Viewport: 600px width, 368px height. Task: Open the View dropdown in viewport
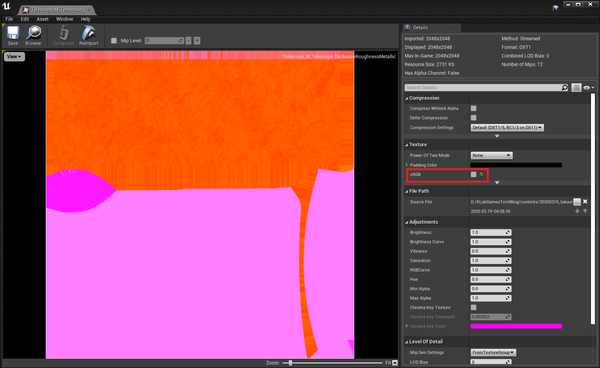[x=14, y=57]
